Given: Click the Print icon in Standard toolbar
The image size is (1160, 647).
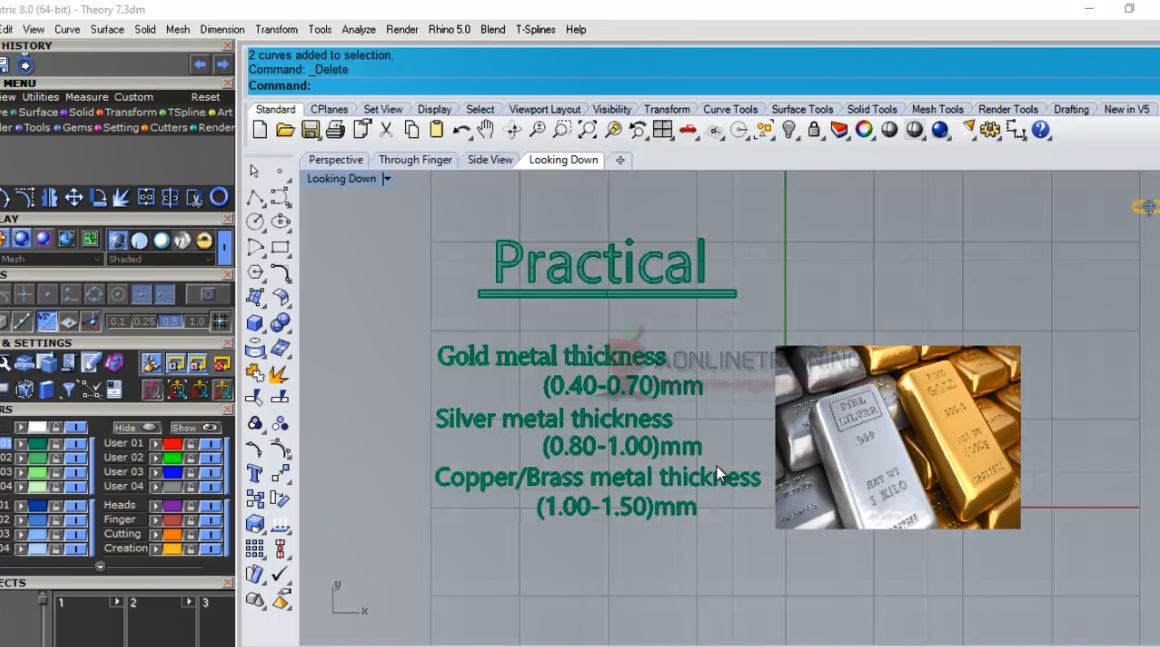Looking at the screenshot, I should pos(335,130).
